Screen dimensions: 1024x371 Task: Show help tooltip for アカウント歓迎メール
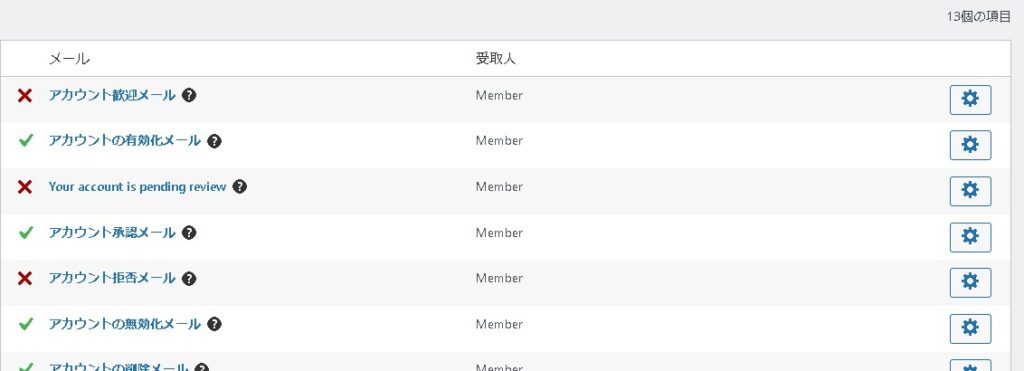coord(189,95)
